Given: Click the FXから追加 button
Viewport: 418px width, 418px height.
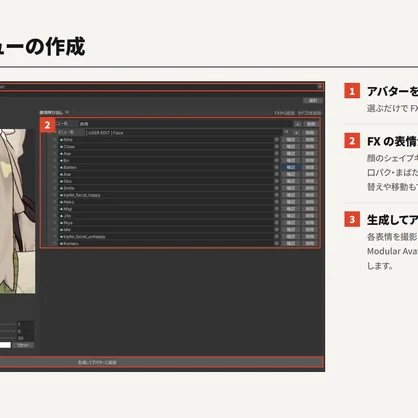Looking at the screenshot, I should 284,113.
